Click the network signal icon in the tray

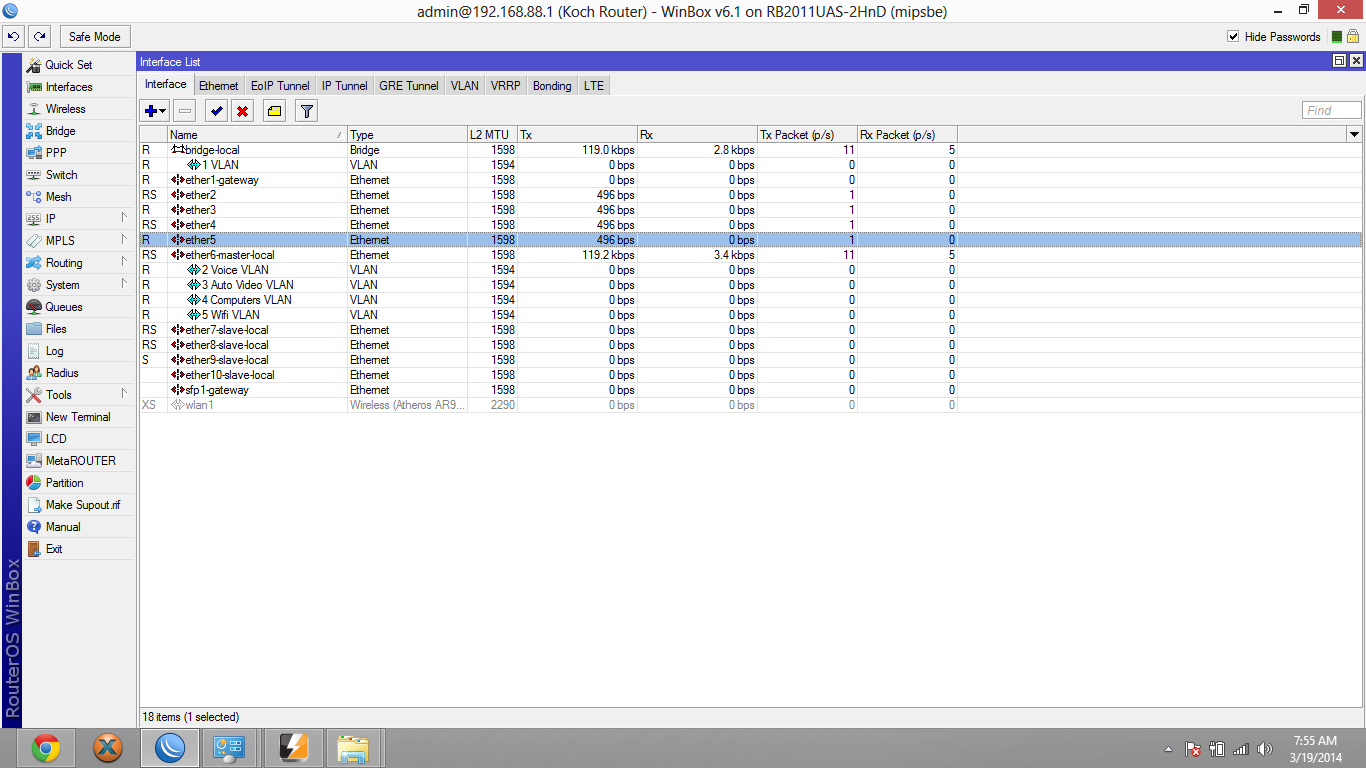click(x=1241, y=749)
